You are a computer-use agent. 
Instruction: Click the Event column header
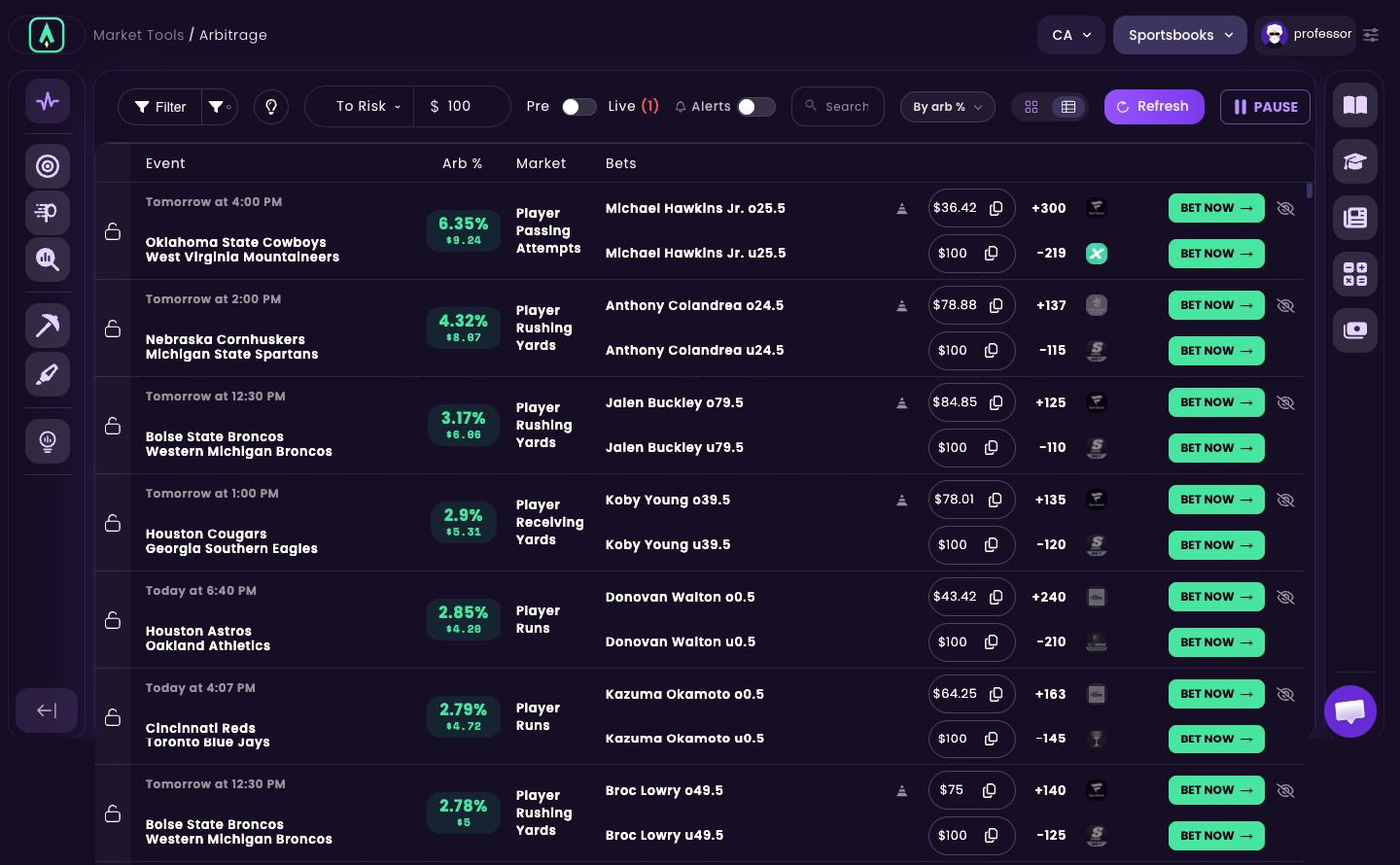click(165, 163)
